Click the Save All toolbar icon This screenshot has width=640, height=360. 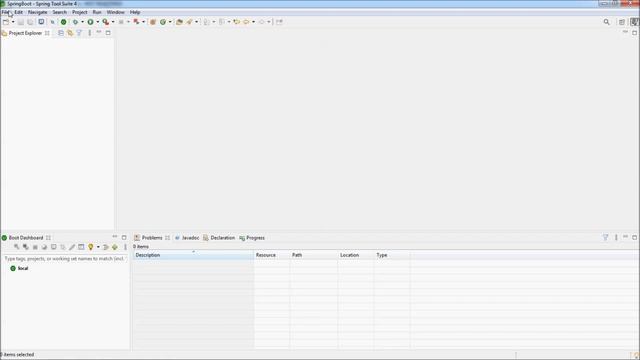click(30, 22)
